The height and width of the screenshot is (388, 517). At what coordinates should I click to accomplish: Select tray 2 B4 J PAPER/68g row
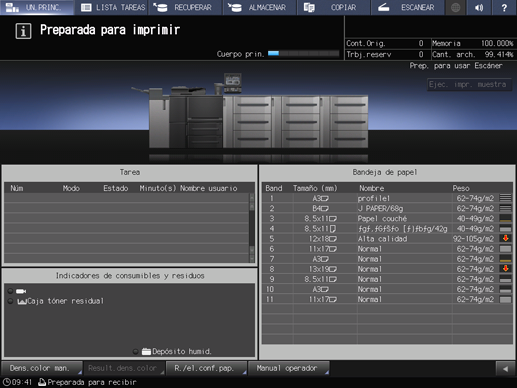click(387, 208)
